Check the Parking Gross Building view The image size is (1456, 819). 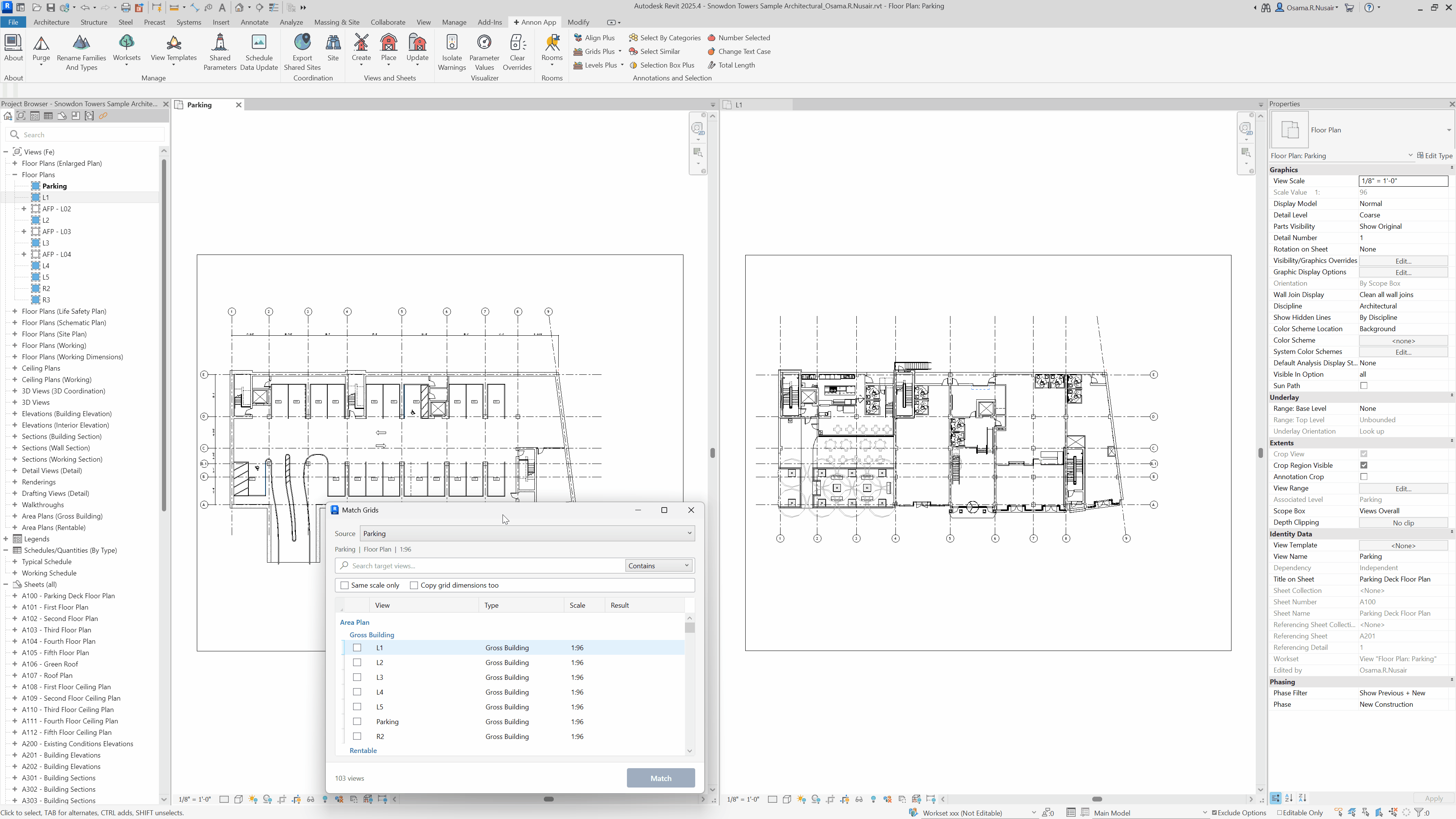point(357,722)
